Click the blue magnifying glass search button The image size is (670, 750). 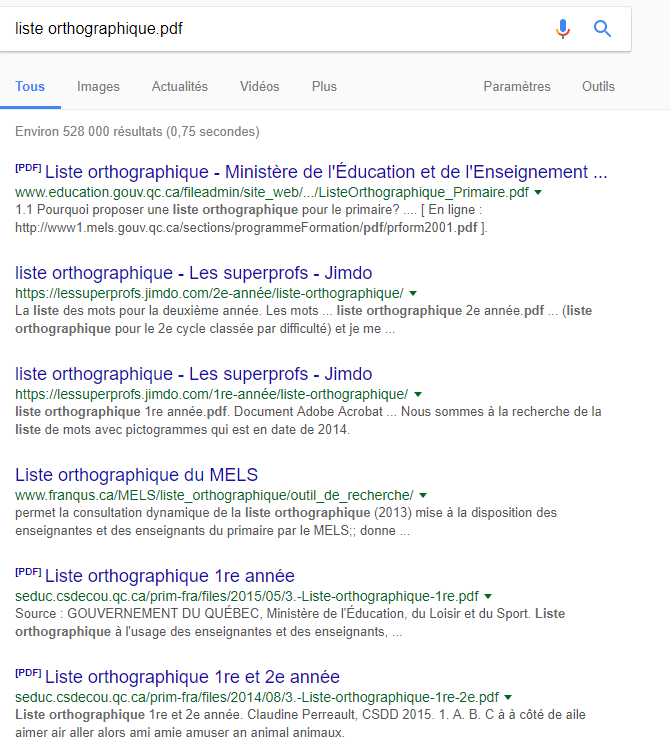[x=602, y=29]
